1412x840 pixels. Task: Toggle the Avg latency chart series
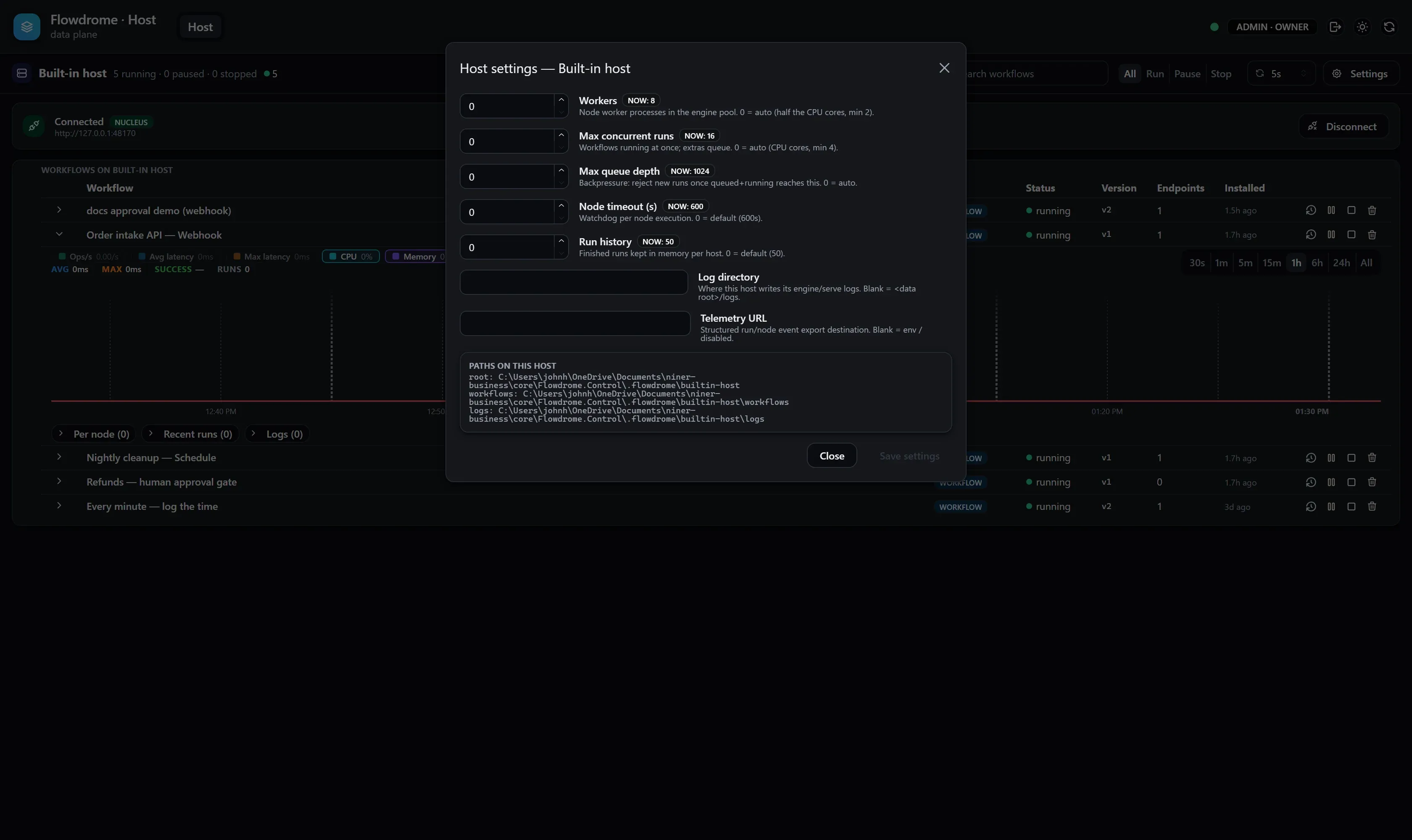[x=176, y=257]
